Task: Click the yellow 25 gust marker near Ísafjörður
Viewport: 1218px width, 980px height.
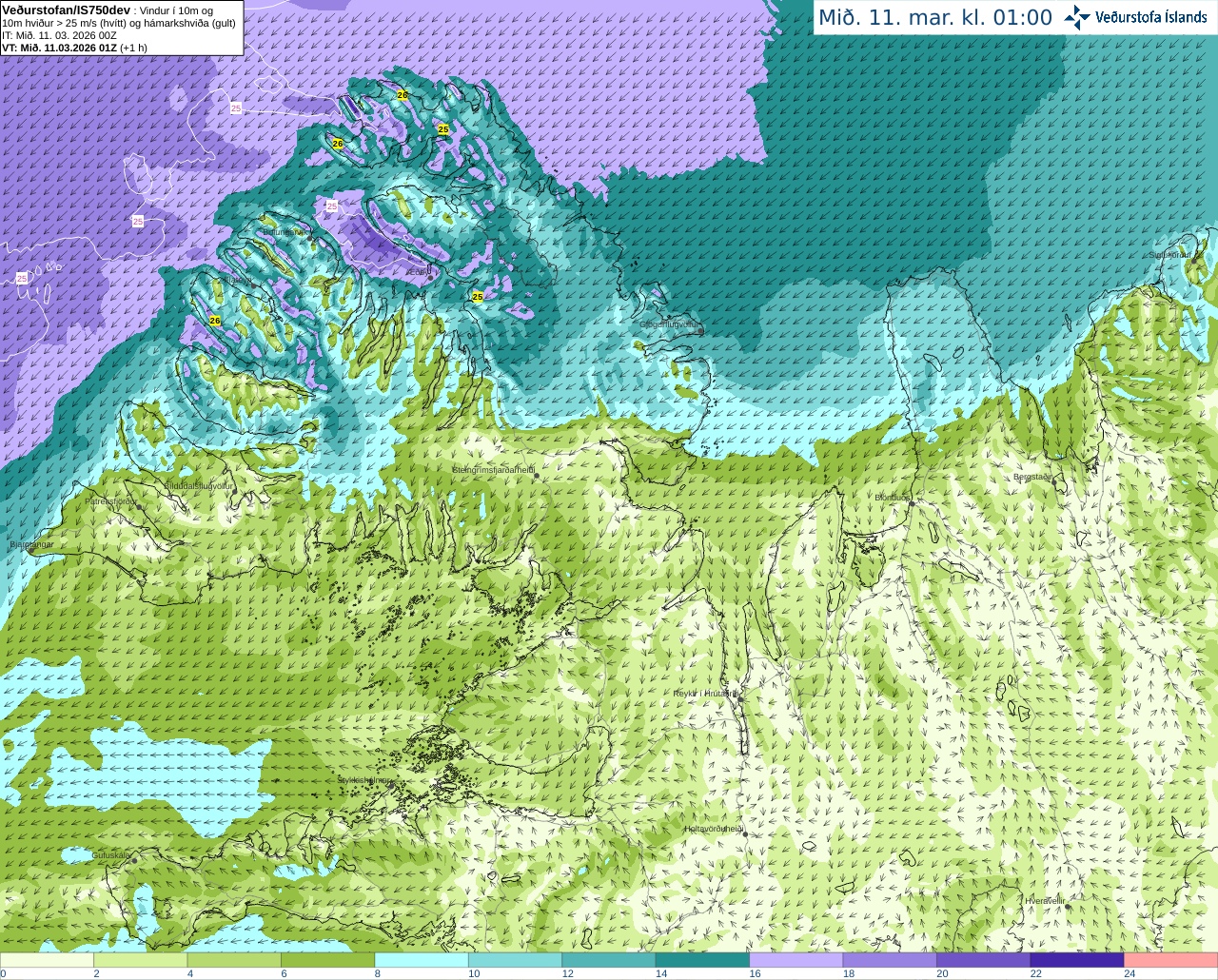Action: 478,297
